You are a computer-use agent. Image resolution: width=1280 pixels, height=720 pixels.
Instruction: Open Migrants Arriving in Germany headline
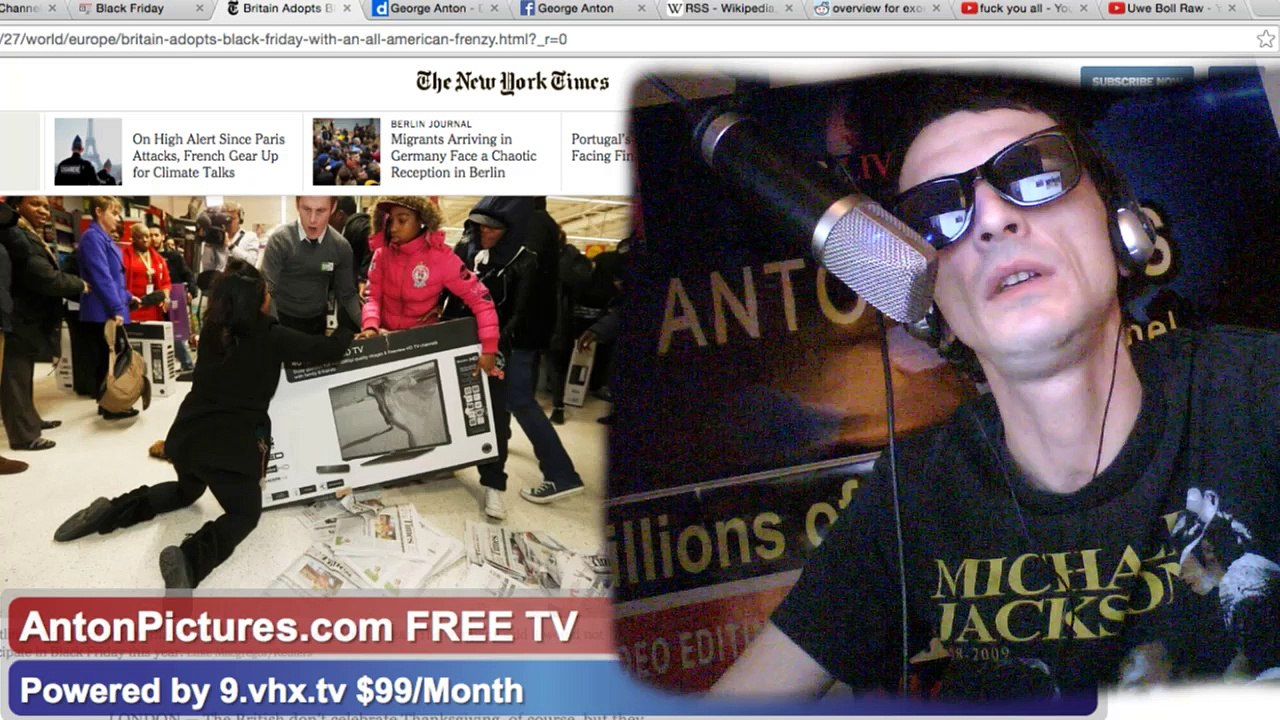(x=463, y=156)
